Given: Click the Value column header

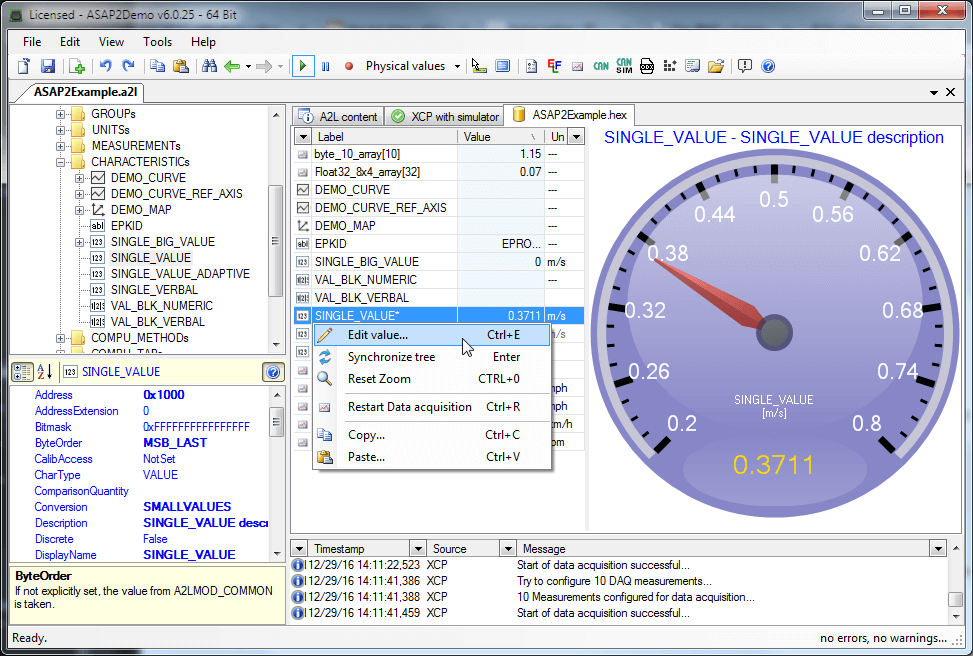Looking at the screenshot, I should pos(478,136).
